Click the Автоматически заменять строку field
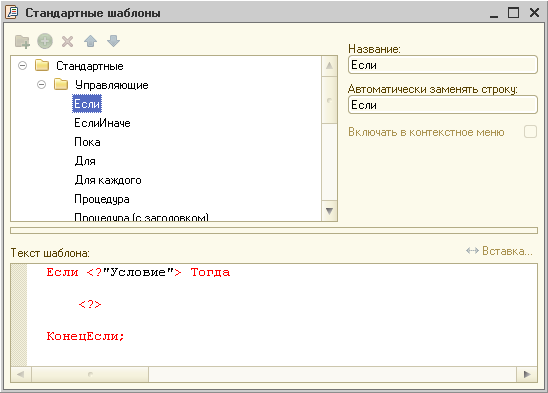Image resolution: width=548 pixels, height=393 pixels. (x=442, y=105)
